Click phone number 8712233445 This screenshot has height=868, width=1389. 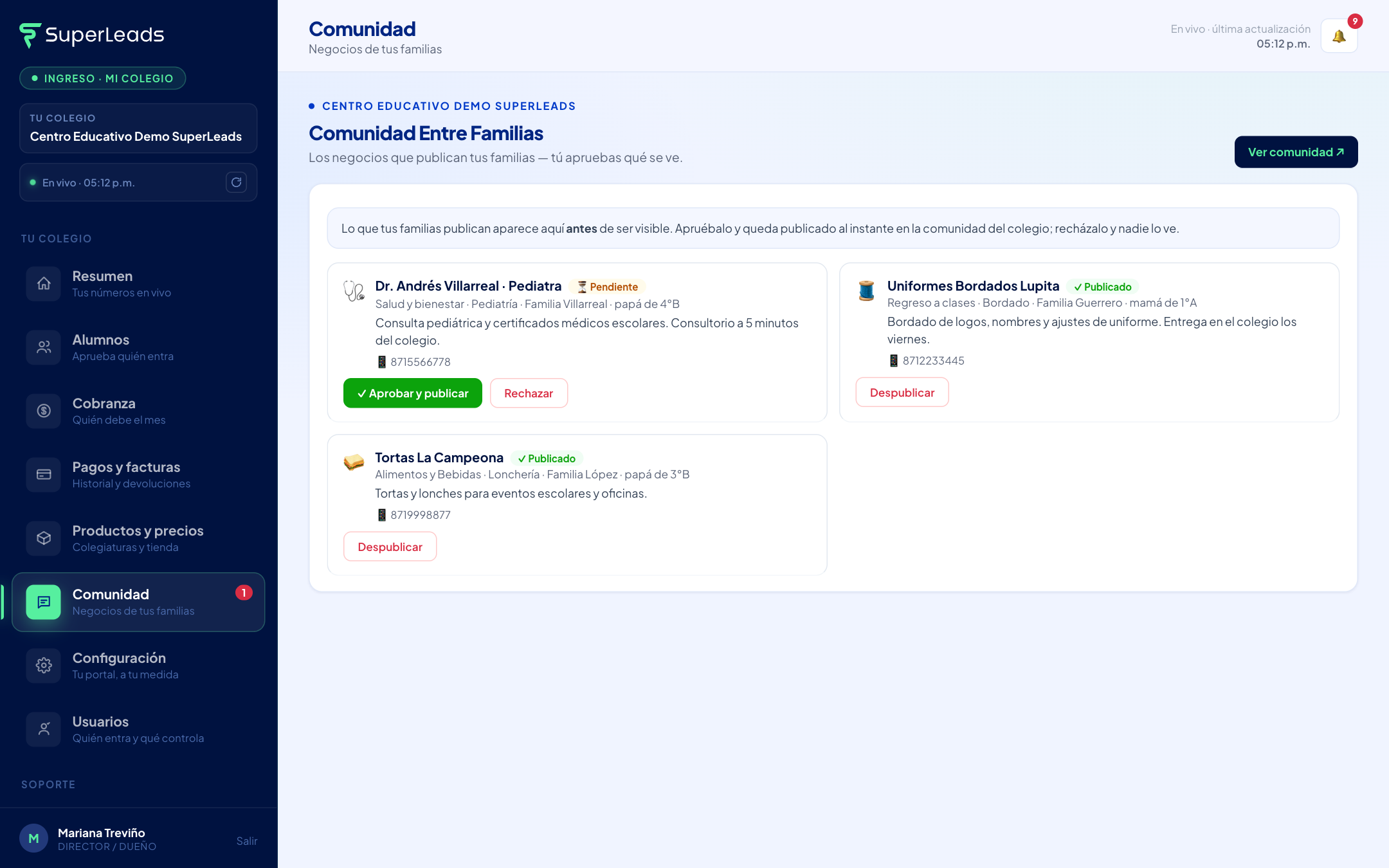933,361
